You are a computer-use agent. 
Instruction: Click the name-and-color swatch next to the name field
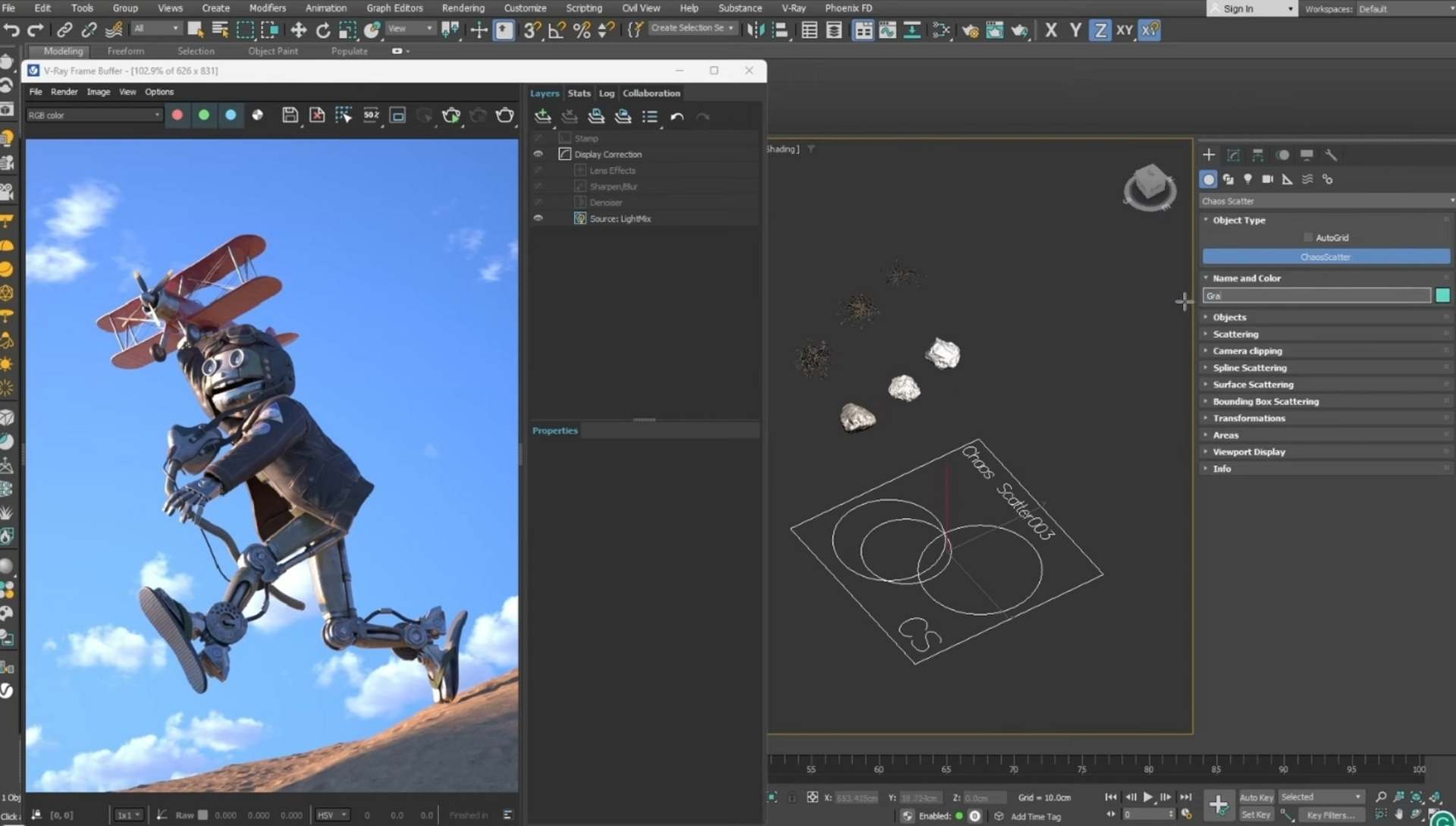[1443, 295]
